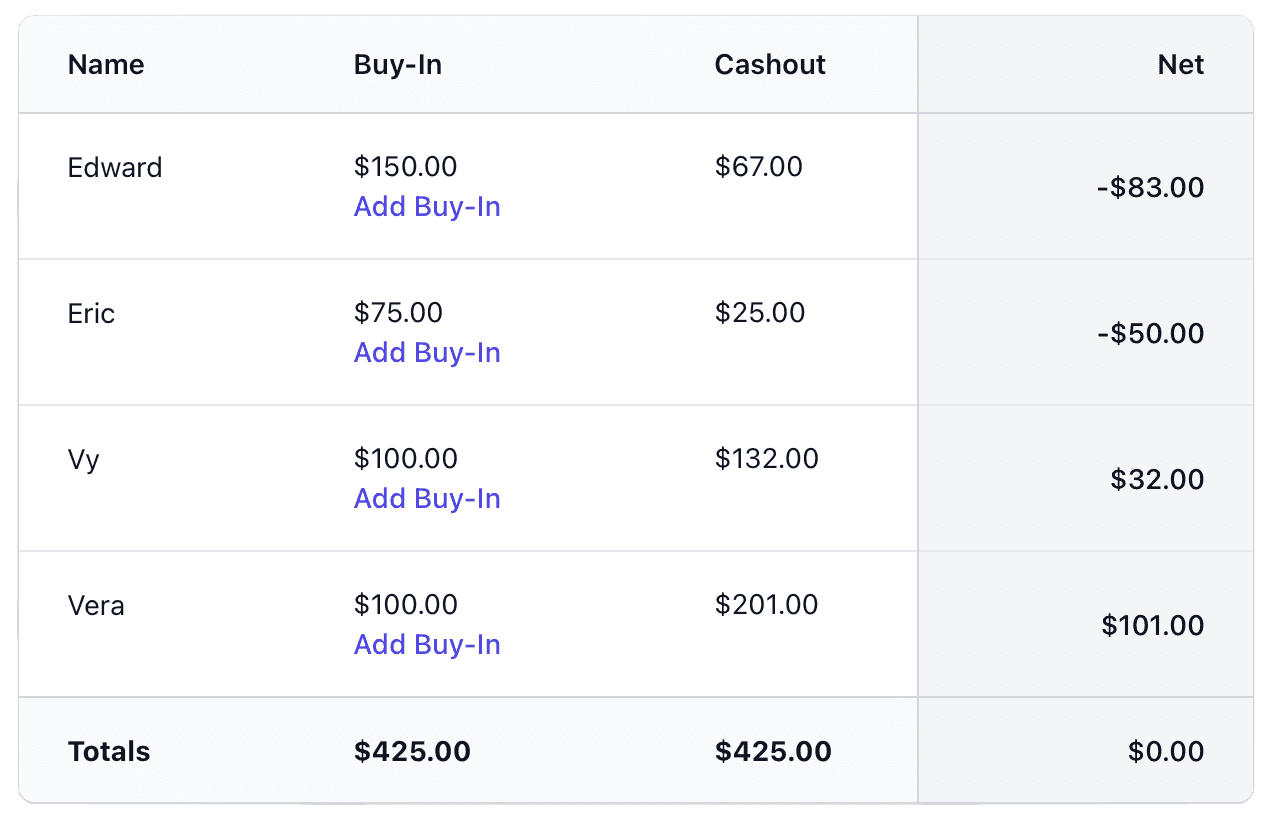This screenshot has width=1264, height=816.
Task: Select the Net column header
Action: [x=1181, y=65]
